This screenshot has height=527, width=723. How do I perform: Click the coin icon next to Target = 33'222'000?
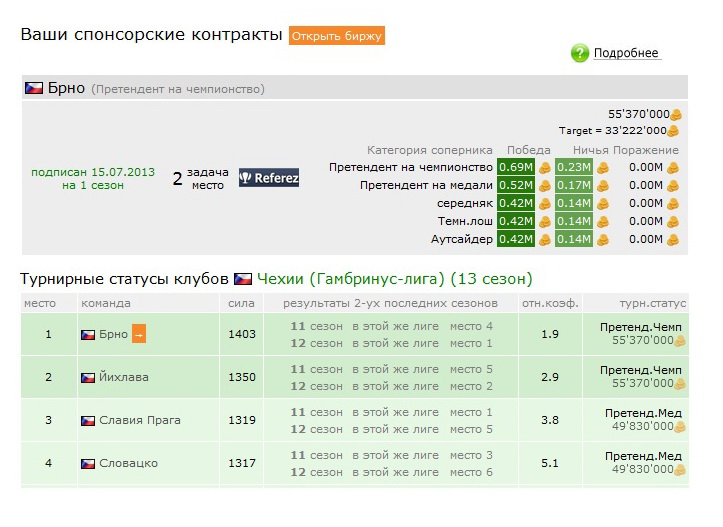(673, 131)
